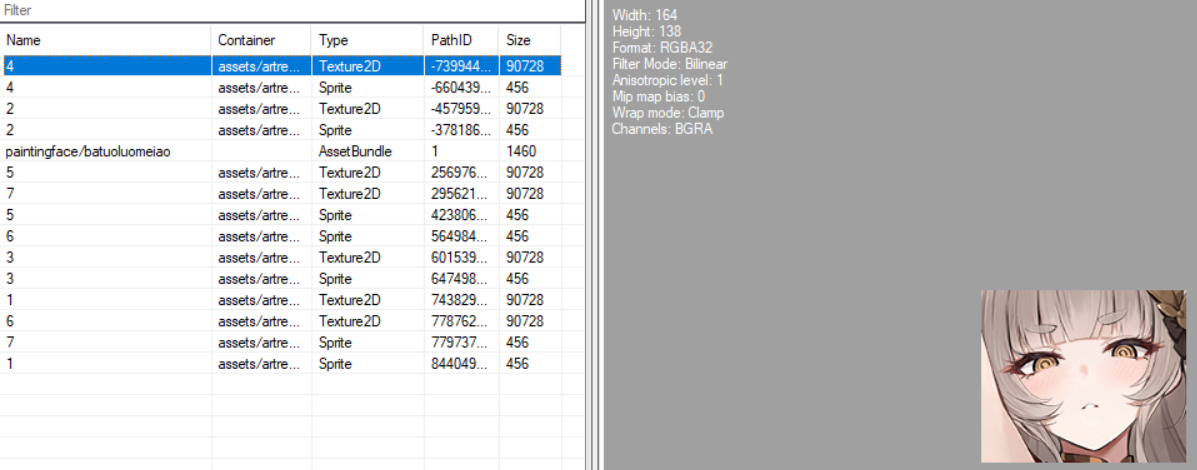Sort assets by PathID column header
The width and height of the screenshot is (1197, 470).
459,40
